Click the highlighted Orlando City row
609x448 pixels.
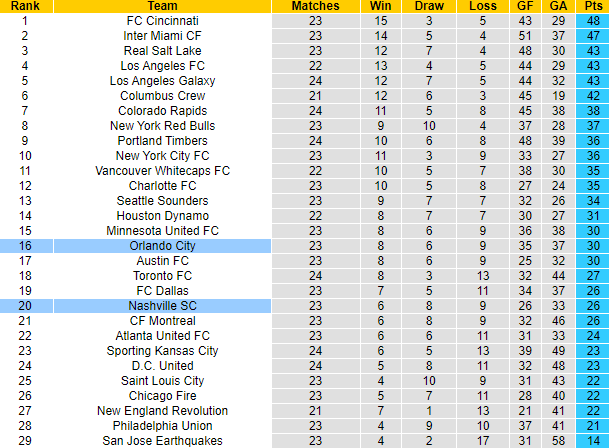click(x=163, y=245)
